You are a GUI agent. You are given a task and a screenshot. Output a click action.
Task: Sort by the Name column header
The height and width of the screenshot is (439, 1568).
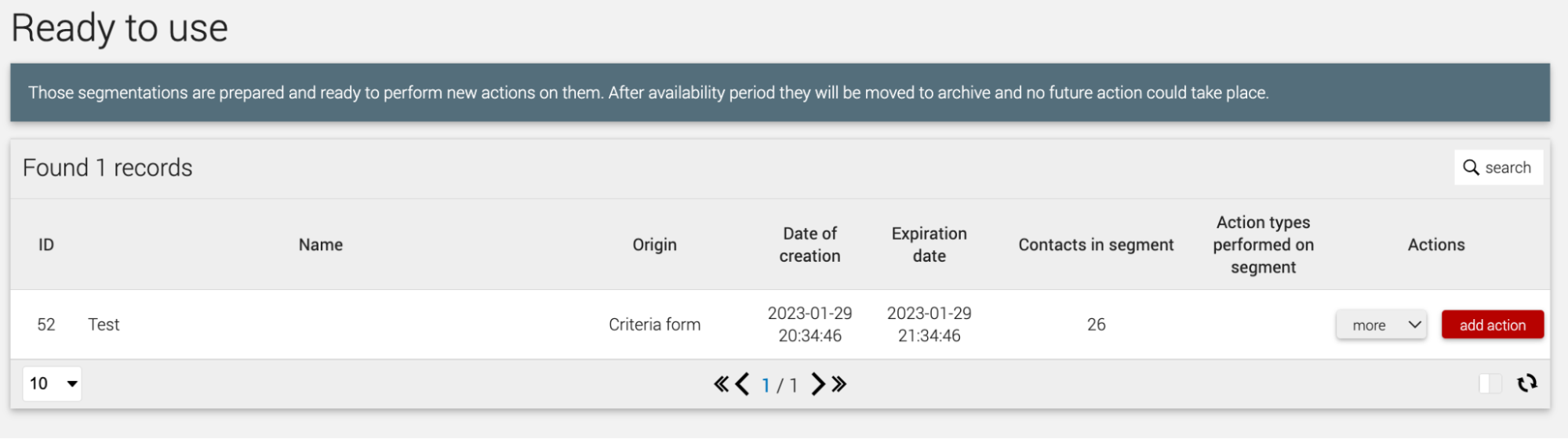tap(321, 245)
